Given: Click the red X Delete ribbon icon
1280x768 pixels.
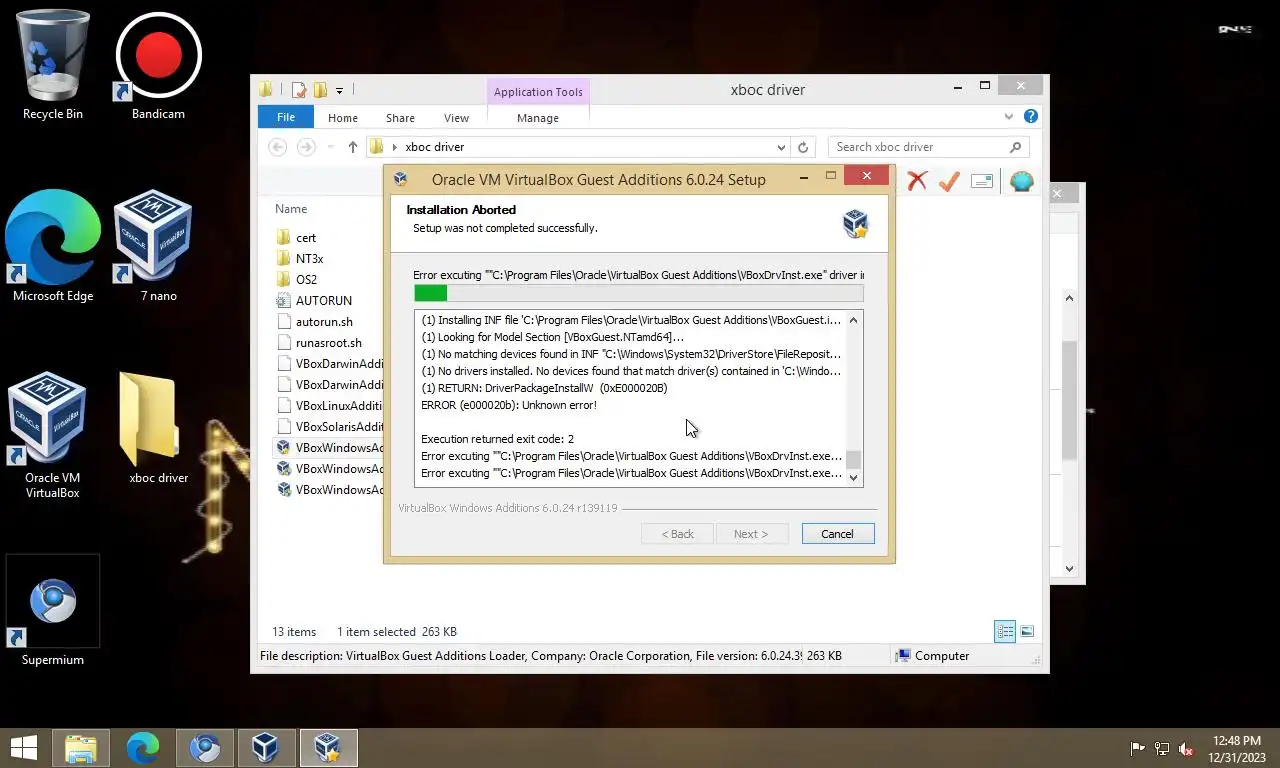Looking at the screenshot, I should [917, 181].
